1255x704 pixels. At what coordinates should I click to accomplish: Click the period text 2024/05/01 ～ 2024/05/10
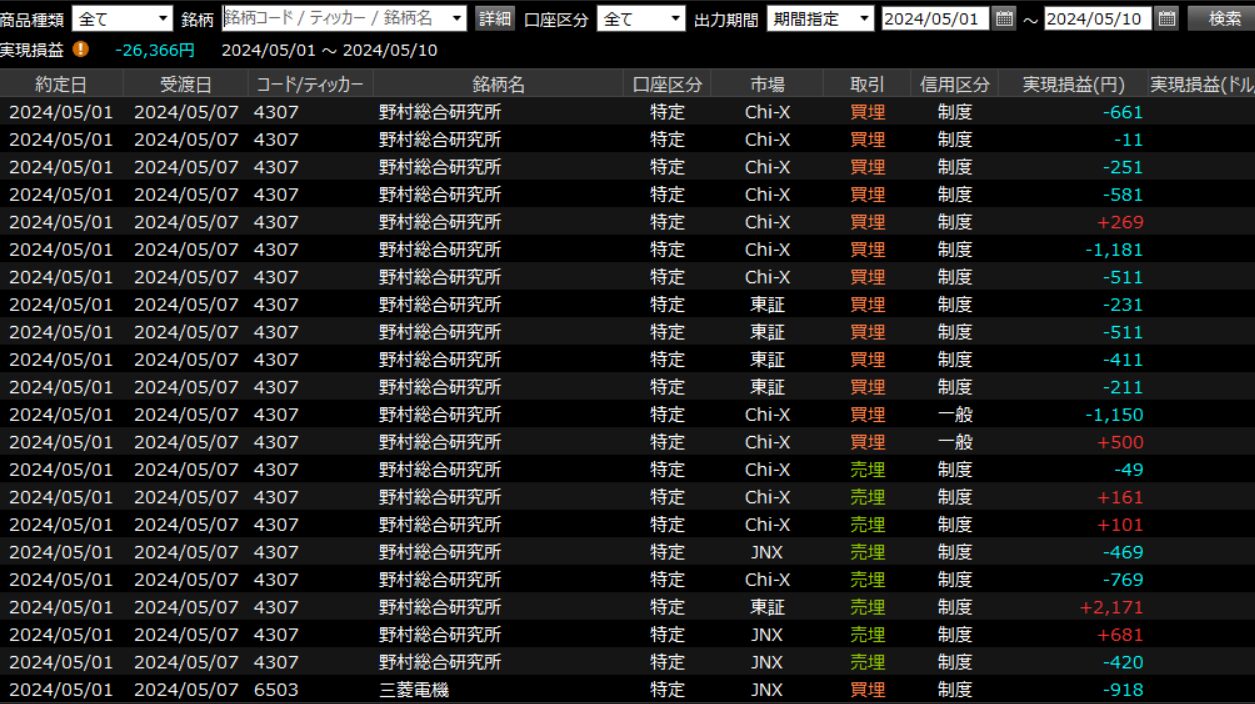(x=329, y=50)
